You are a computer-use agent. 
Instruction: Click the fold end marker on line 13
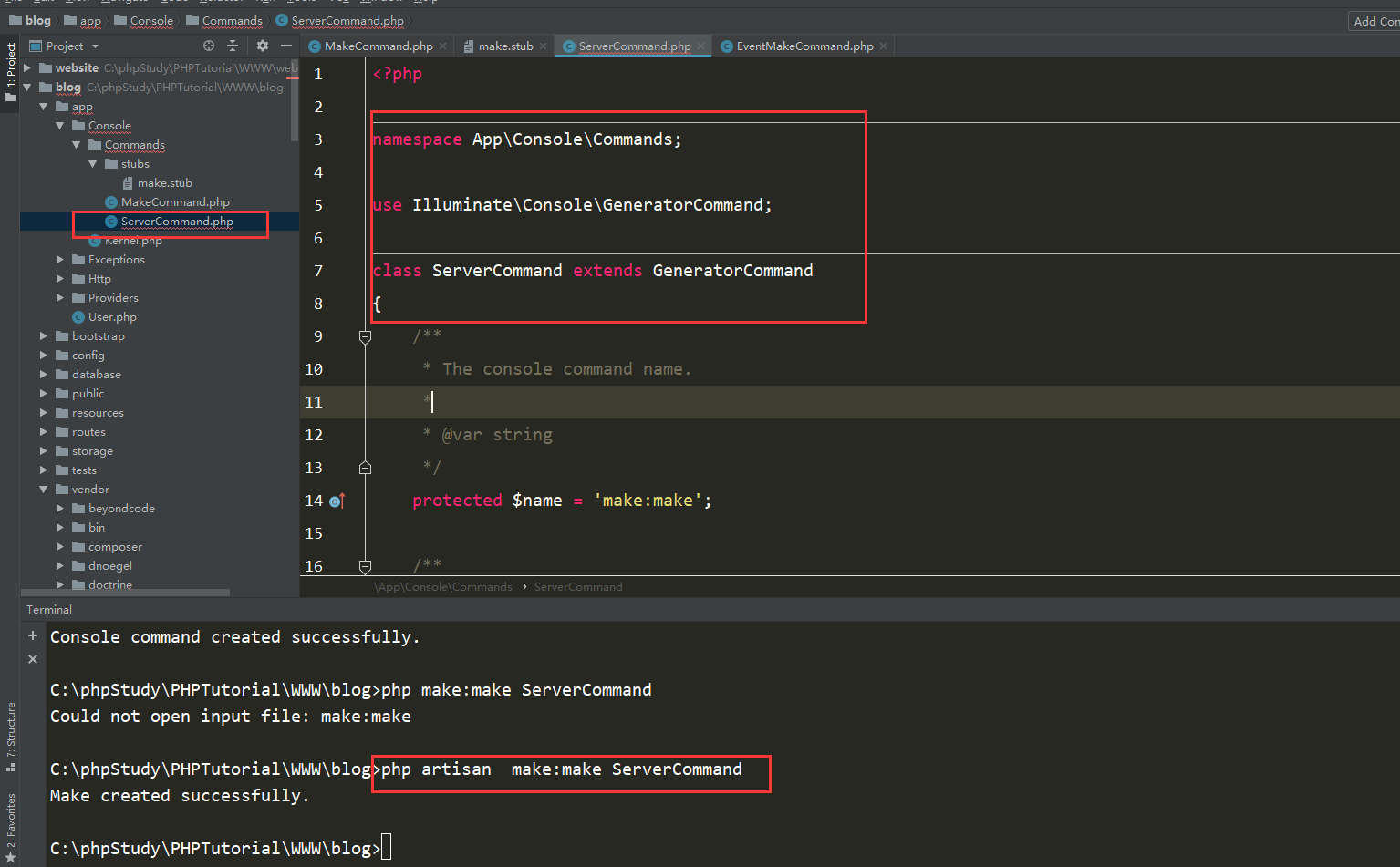(x=365, y=468)
